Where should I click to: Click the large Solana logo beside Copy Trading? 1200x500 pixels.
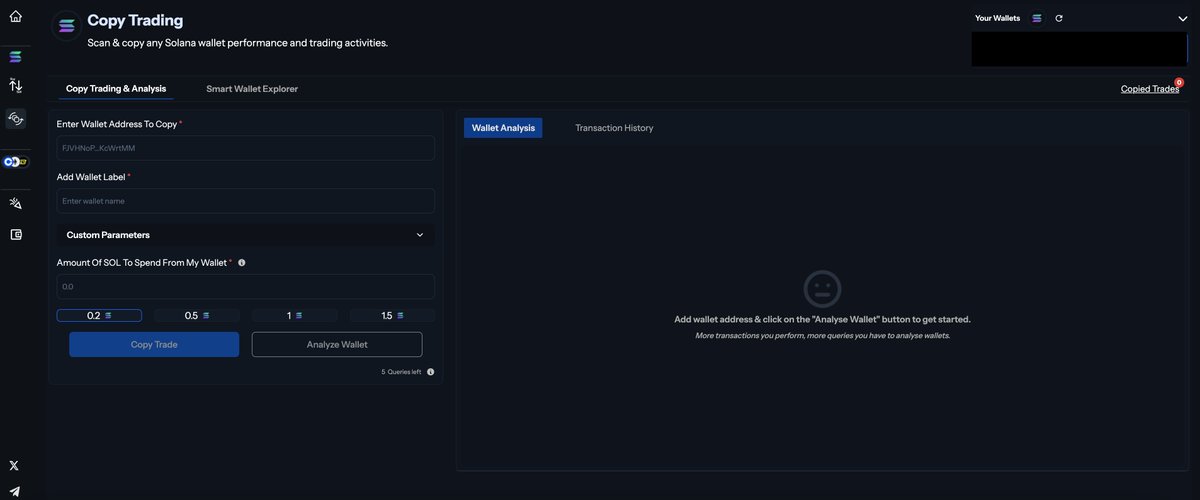(67, 26)
